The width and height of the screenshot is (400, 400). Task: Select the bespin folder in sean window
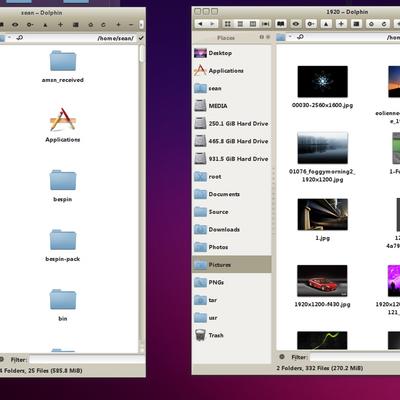pos(63,180)
